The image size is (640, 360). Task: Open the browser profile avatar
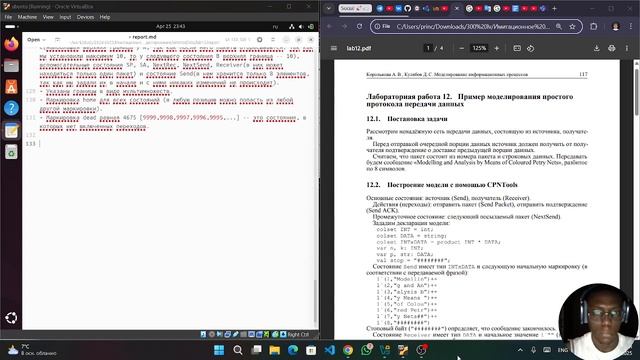[x=616, y=27]
